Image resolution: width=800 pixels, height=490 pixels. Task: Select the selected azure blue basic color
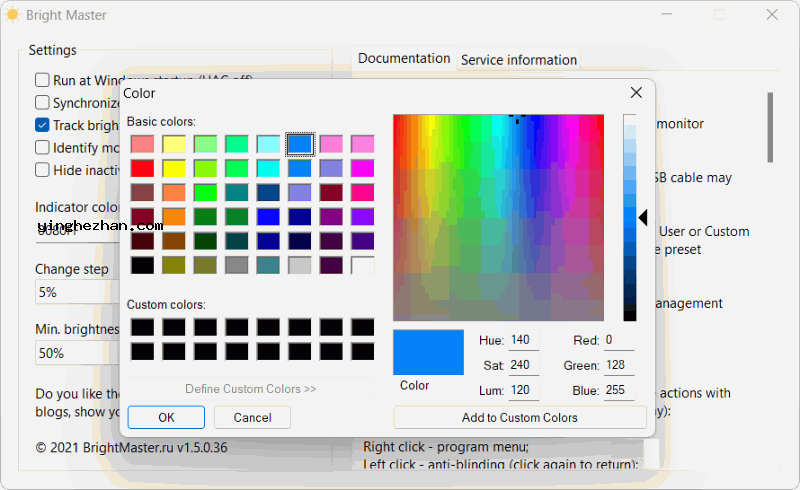coord(300,144)
